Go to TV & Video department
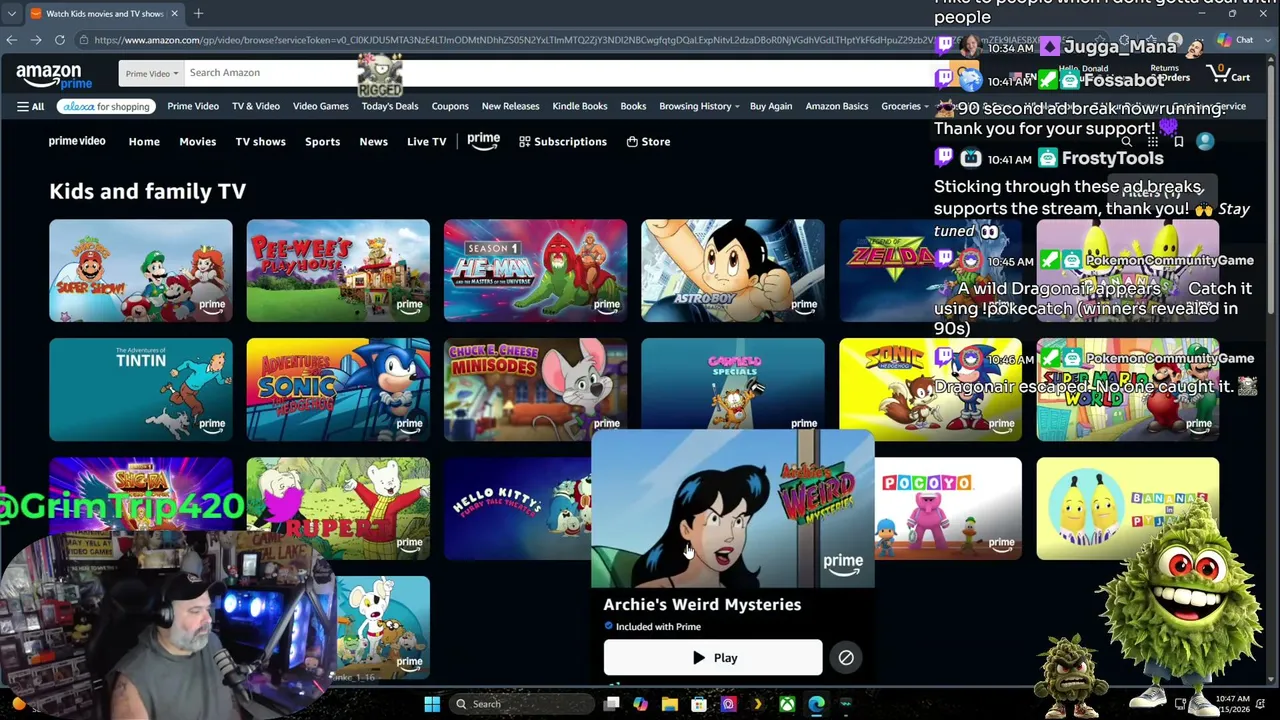Screen dimensions: 1280x720 256,106
